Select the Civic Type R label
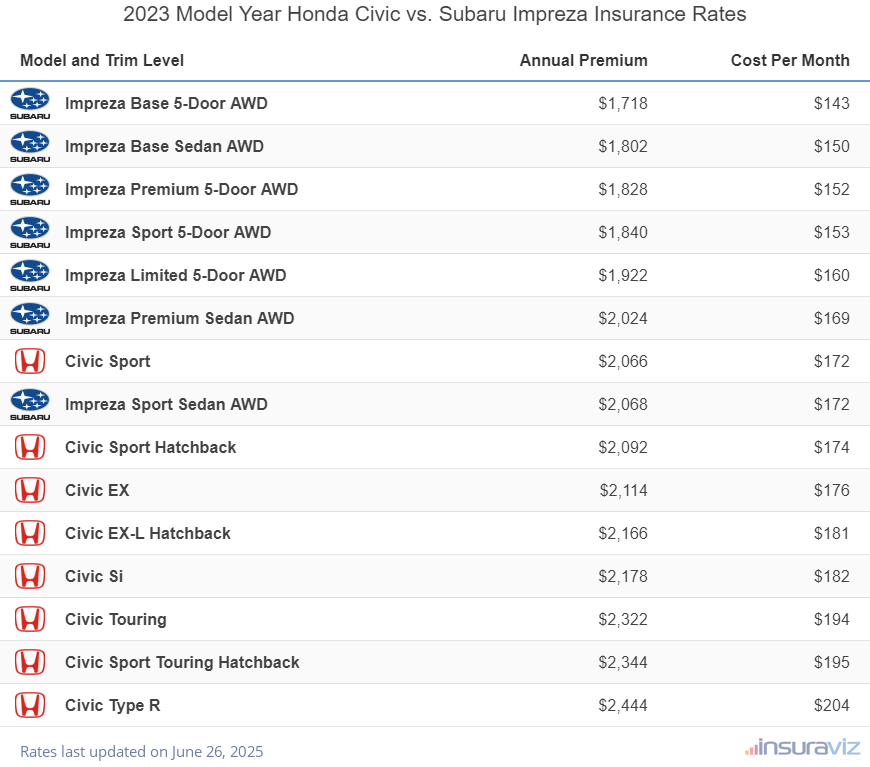The image size is (870, 767). 113,705
